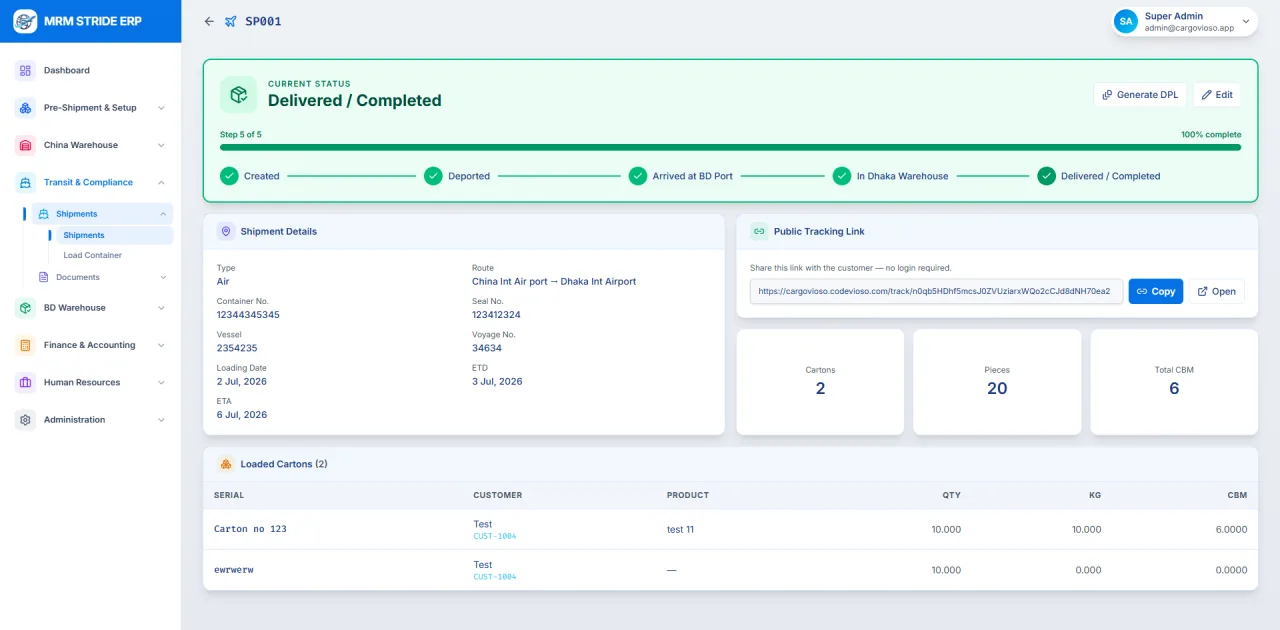Click the Pieces count card
Image resolution: width=1280 pixels, height=630 pixels.
pyautogui.click(x=997, y=382)
